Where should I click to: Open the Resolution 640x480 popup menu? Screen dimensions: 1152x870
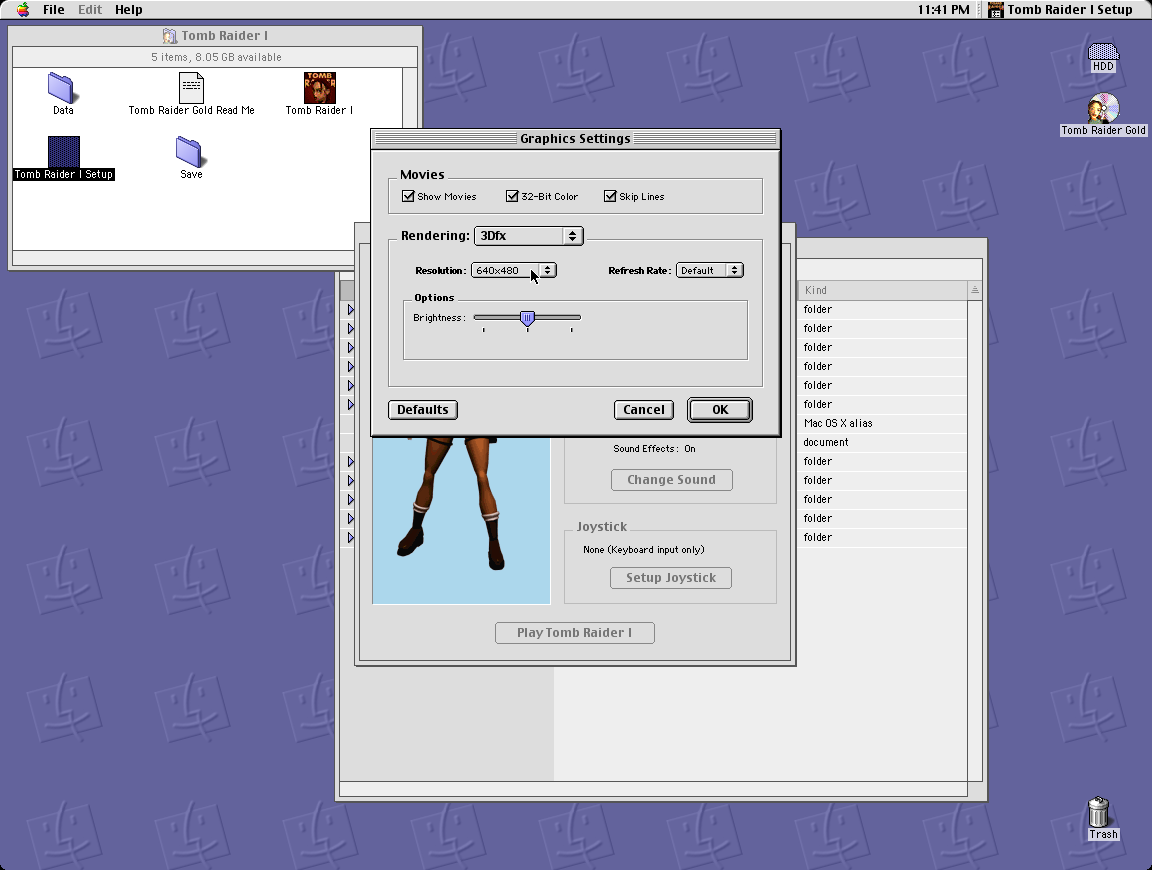click(514, 270)
